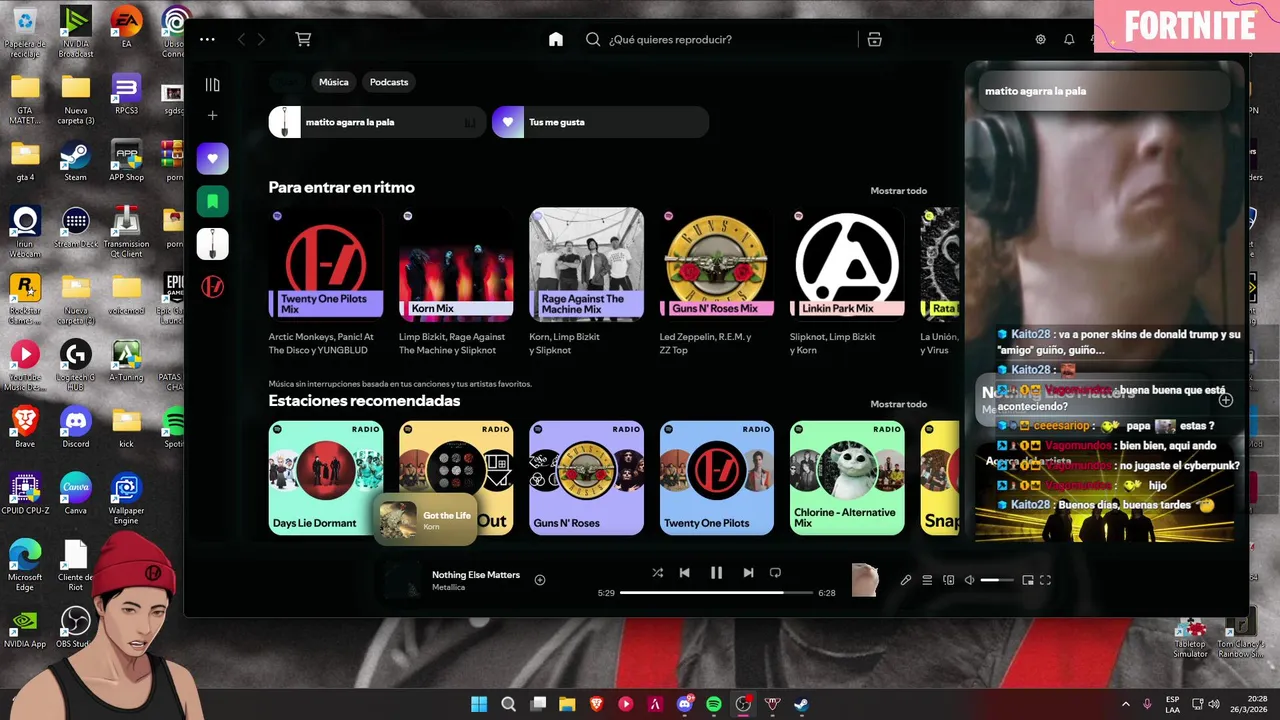
Task: Open Twenty One Pilots sidebar artist icon
Action: 212,287
